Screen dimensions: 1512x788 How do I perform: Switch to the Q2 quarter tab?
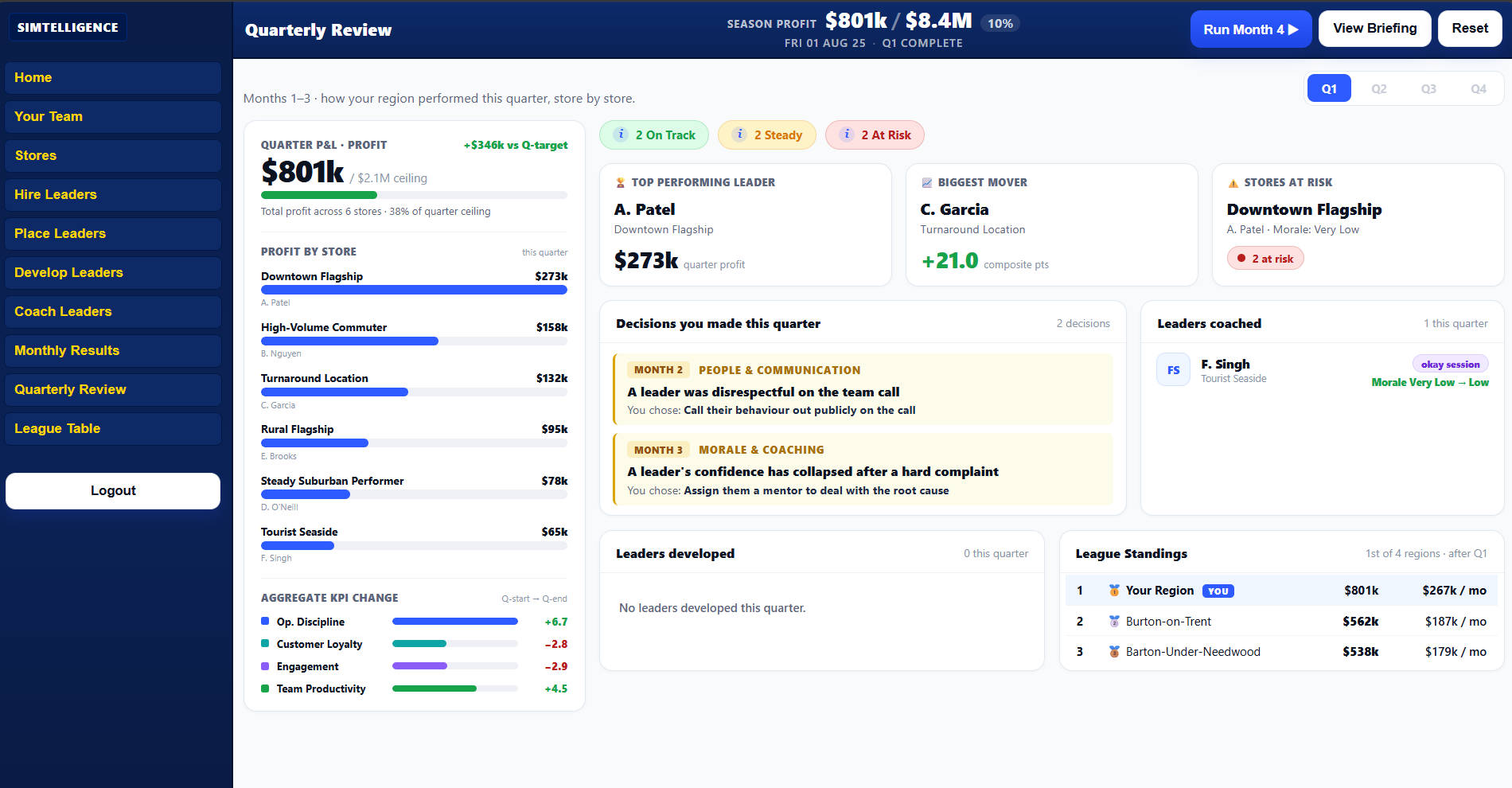[x=1378, y=88]
